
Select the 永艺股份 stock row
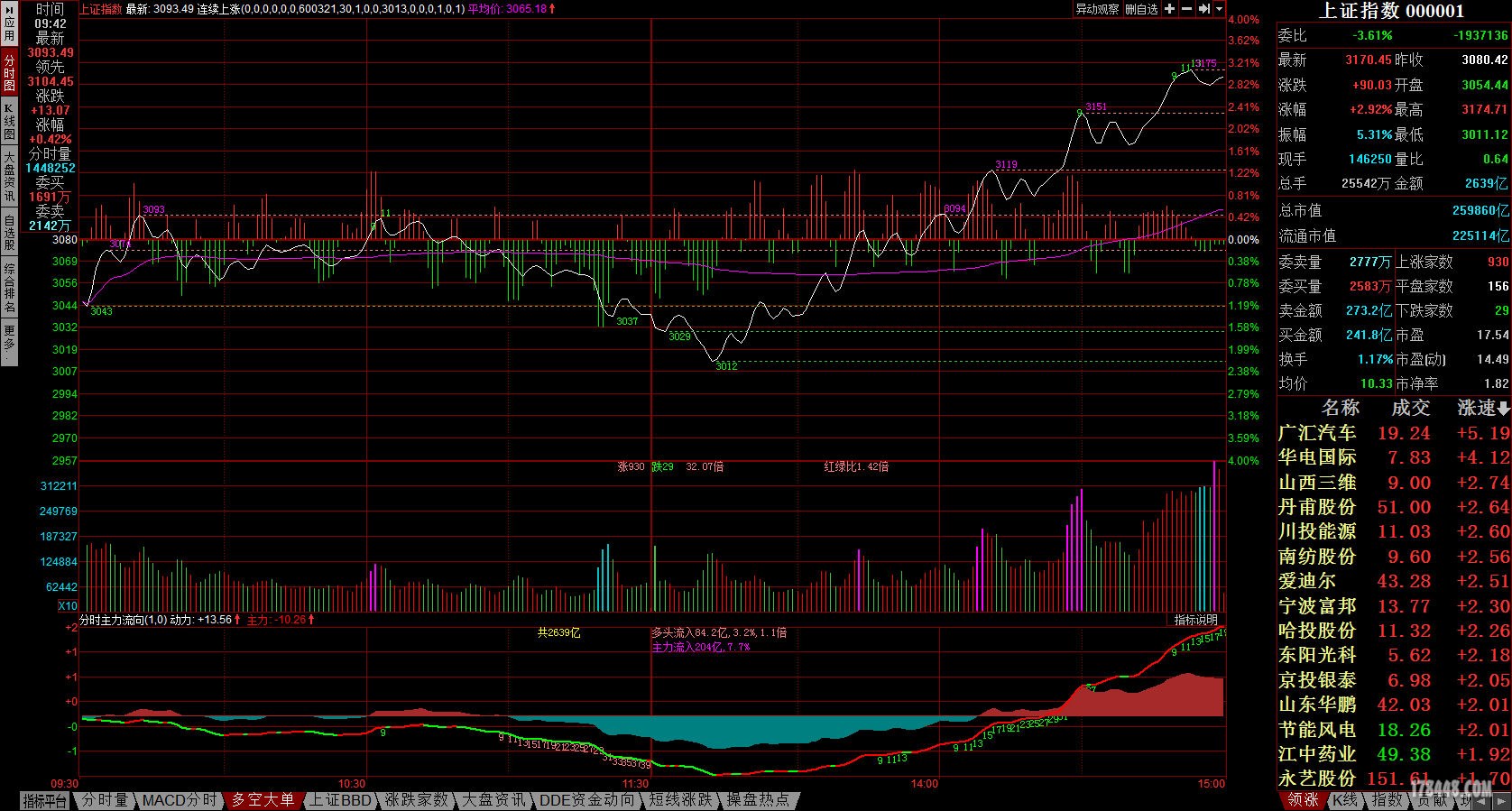click(x=1395, y=778)
